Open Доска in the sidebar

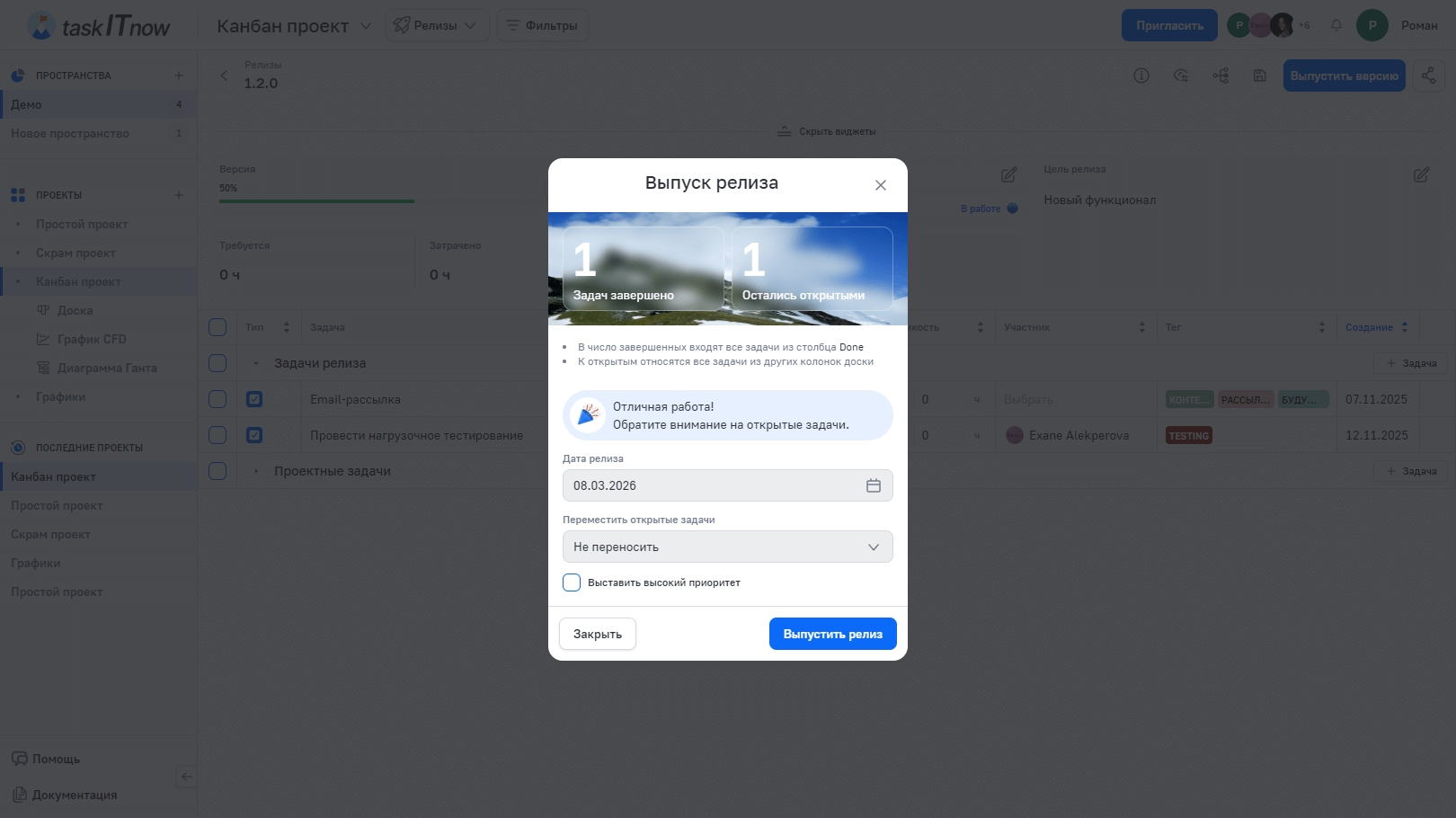[75, 310]
